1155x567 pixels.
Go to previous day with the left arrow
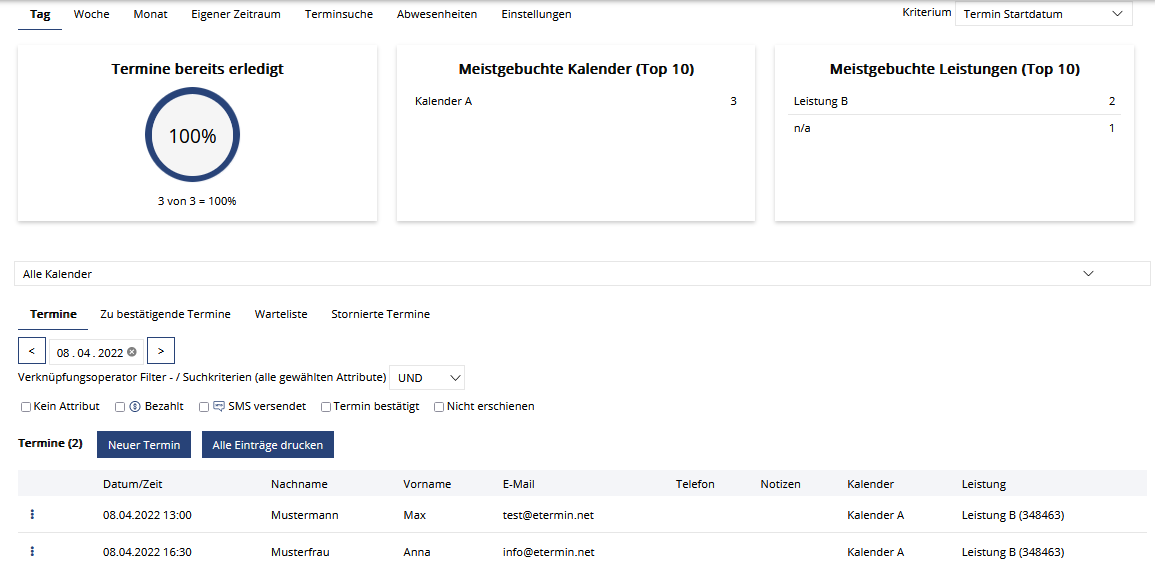[x=32, y=351]
